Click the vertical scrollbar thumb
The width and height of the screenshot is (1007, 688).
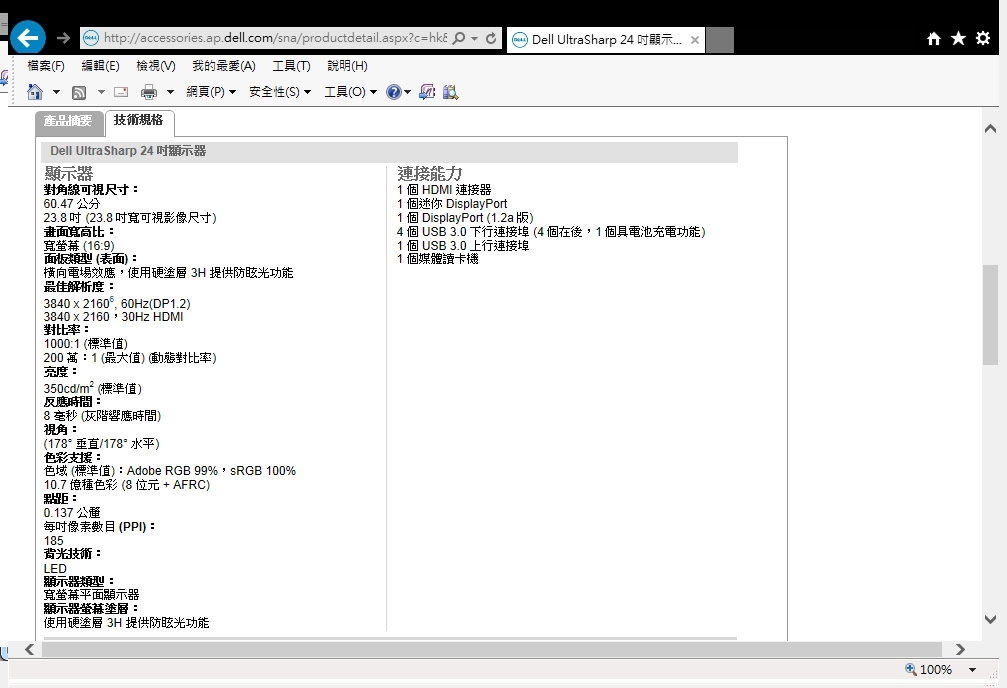990,315
